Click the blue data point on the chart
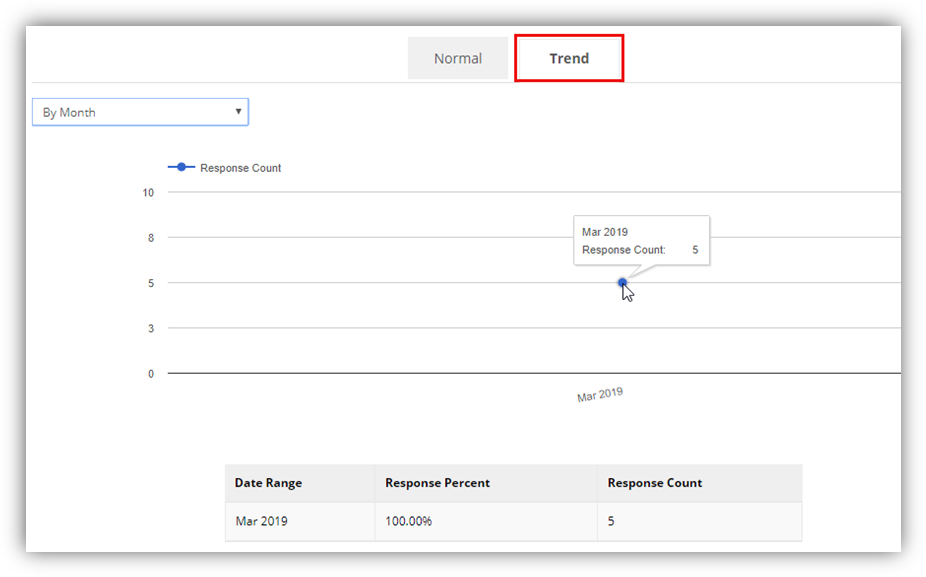This screenshot has height=577, width=926. [622, 283]
